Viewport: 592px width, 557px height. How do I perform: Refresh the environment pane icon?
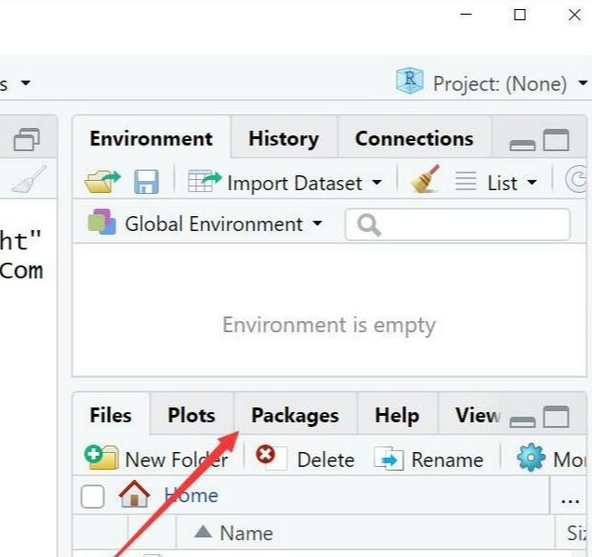pyautogui.click(x=577, y=179)
